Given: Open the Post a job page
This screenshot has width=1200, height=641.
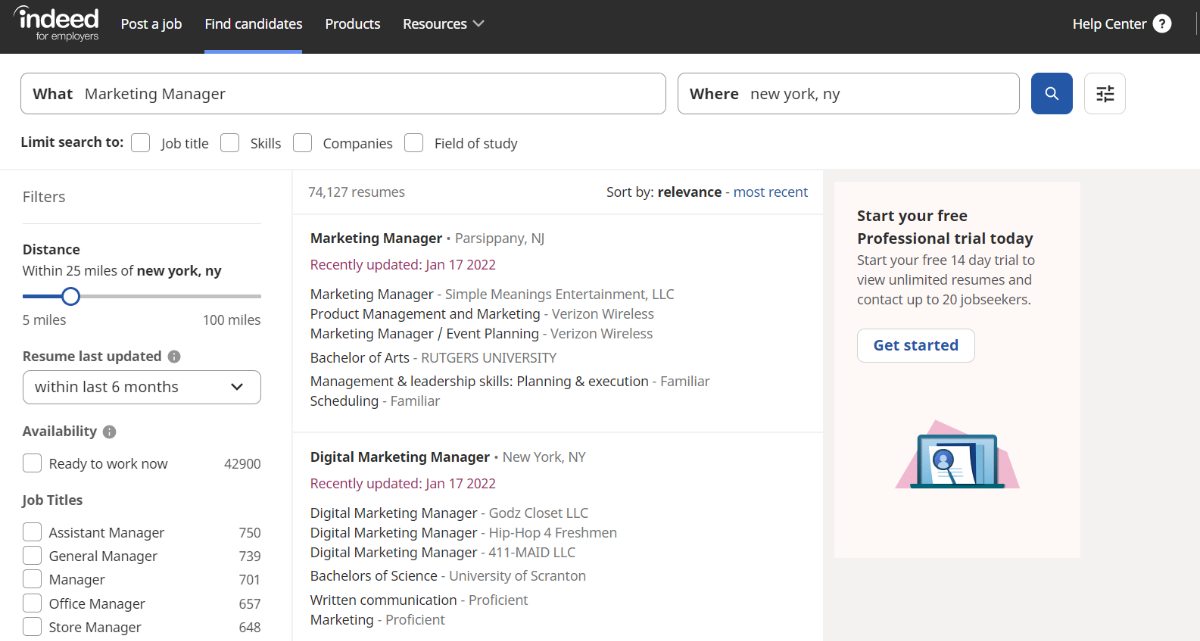Looking at the screenshot, I should [151, 24].
